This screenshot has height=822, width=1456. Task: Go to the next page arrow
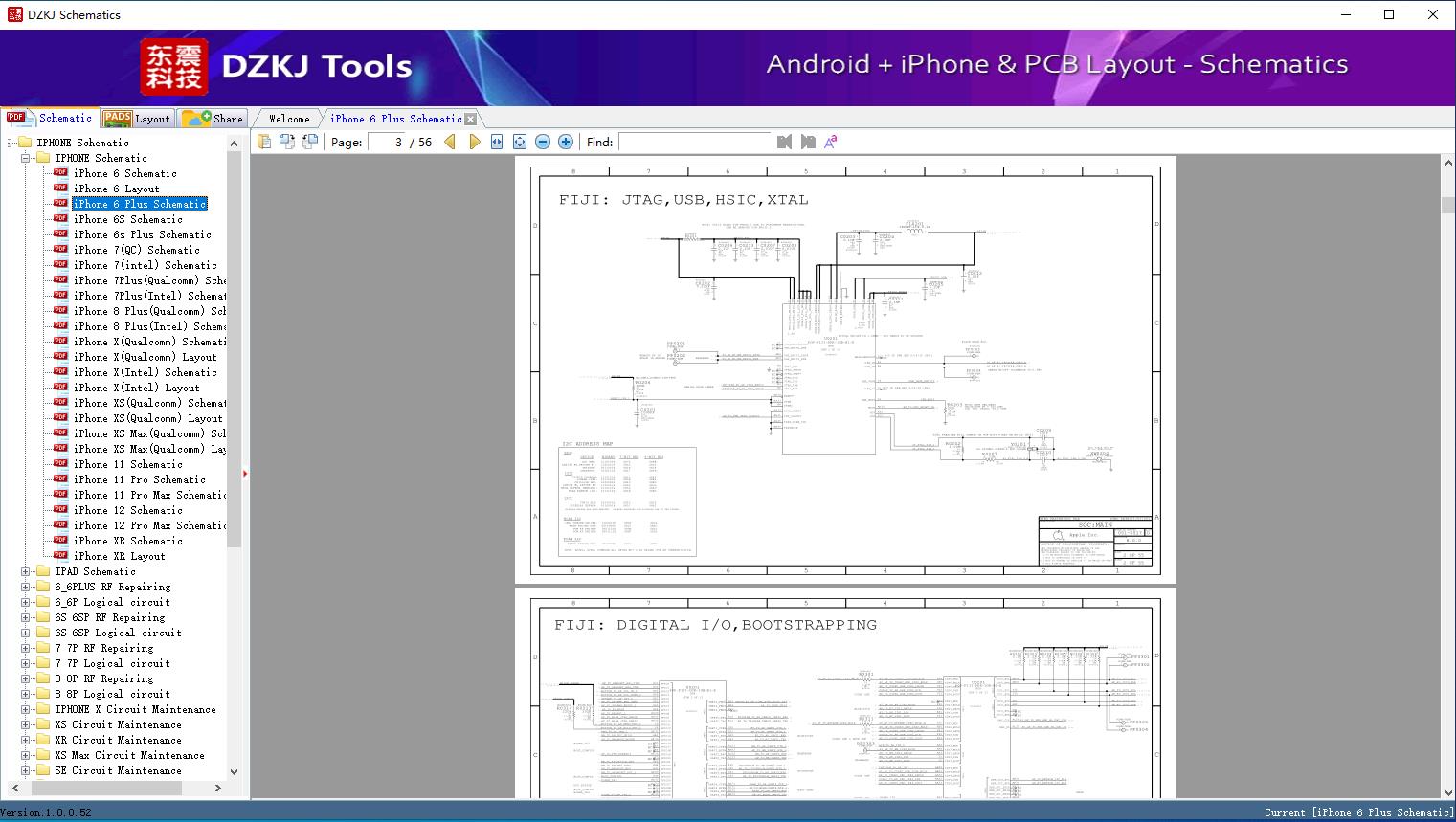(x=475, y=142)
